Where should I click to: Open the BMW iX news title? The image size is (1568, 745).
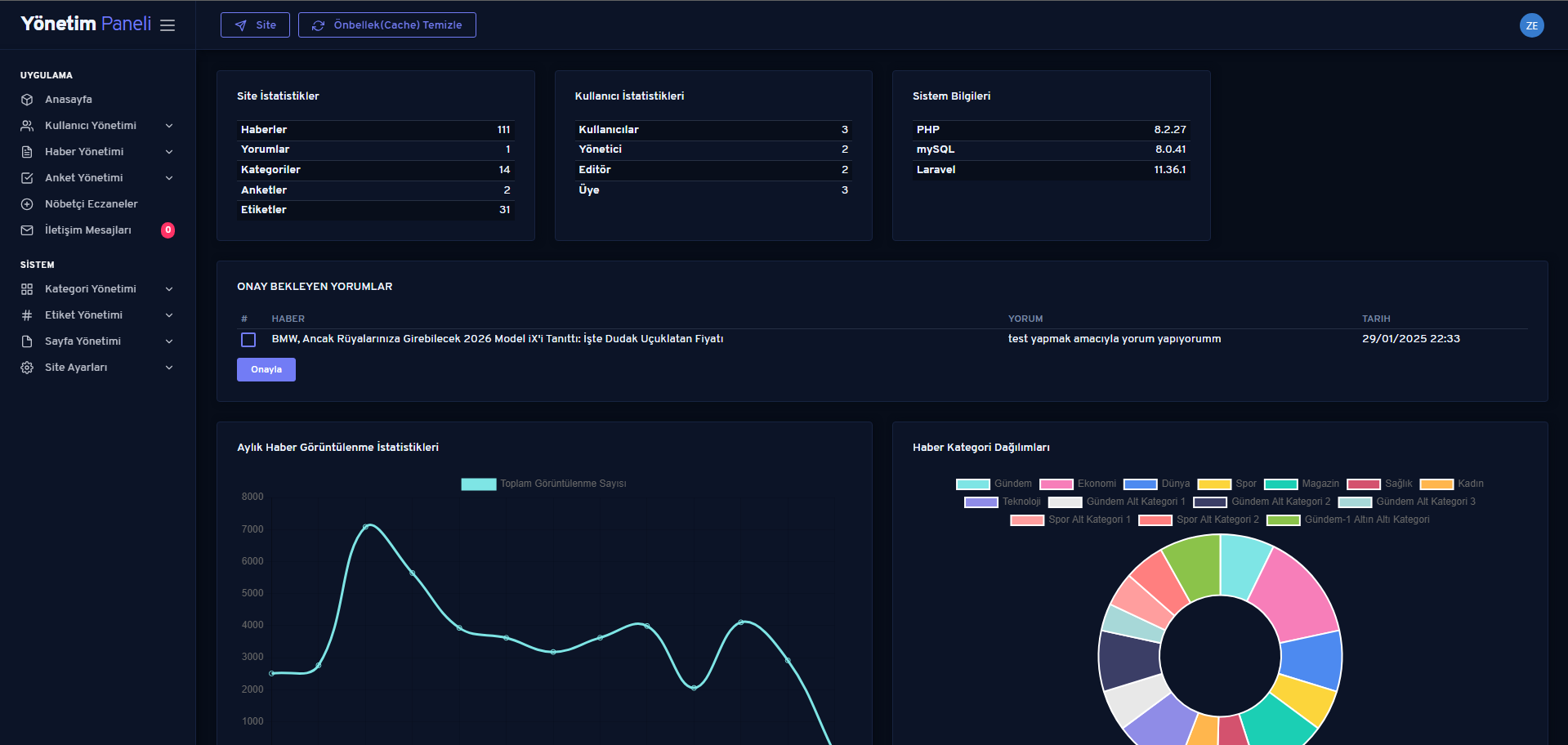[498, 339]
